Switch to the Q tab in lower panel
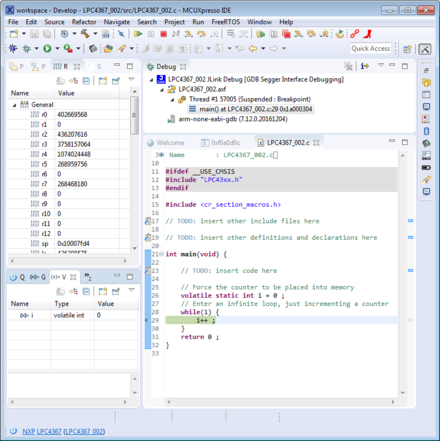 [x=17, y=277]
